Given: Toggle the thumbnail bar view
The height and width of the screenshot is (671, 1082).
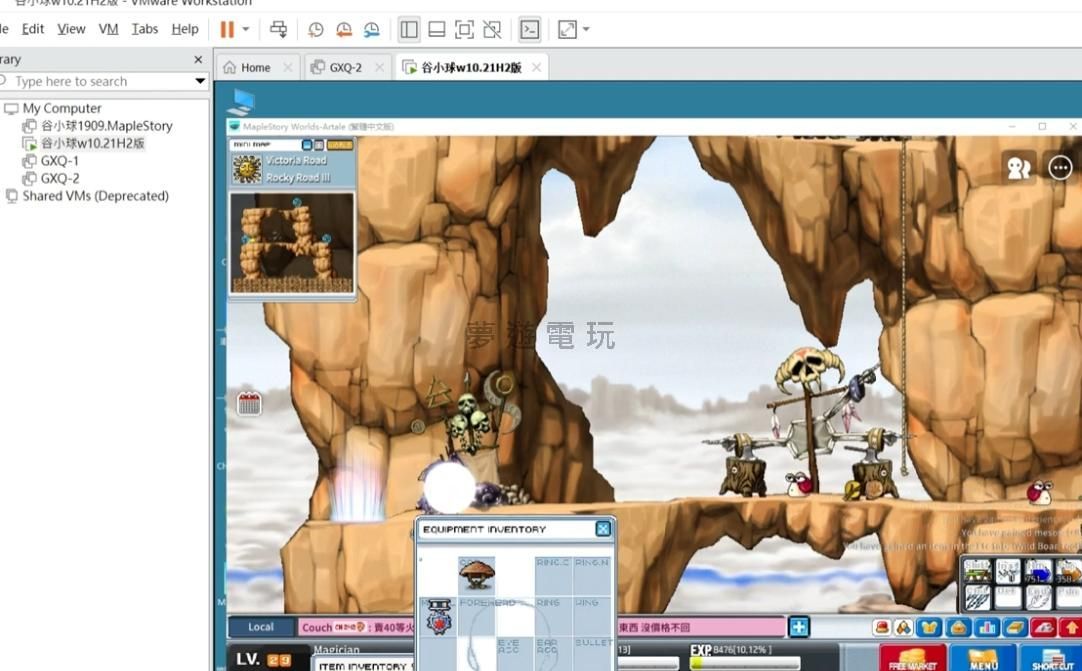Looking at the screenshot, I should tap(437, 30).
